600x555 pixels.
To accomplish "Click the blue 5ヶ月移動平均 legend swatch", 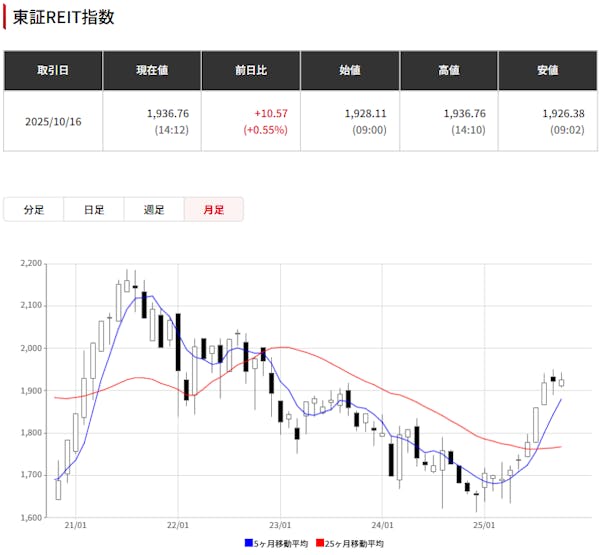I will tap(248, 543).
